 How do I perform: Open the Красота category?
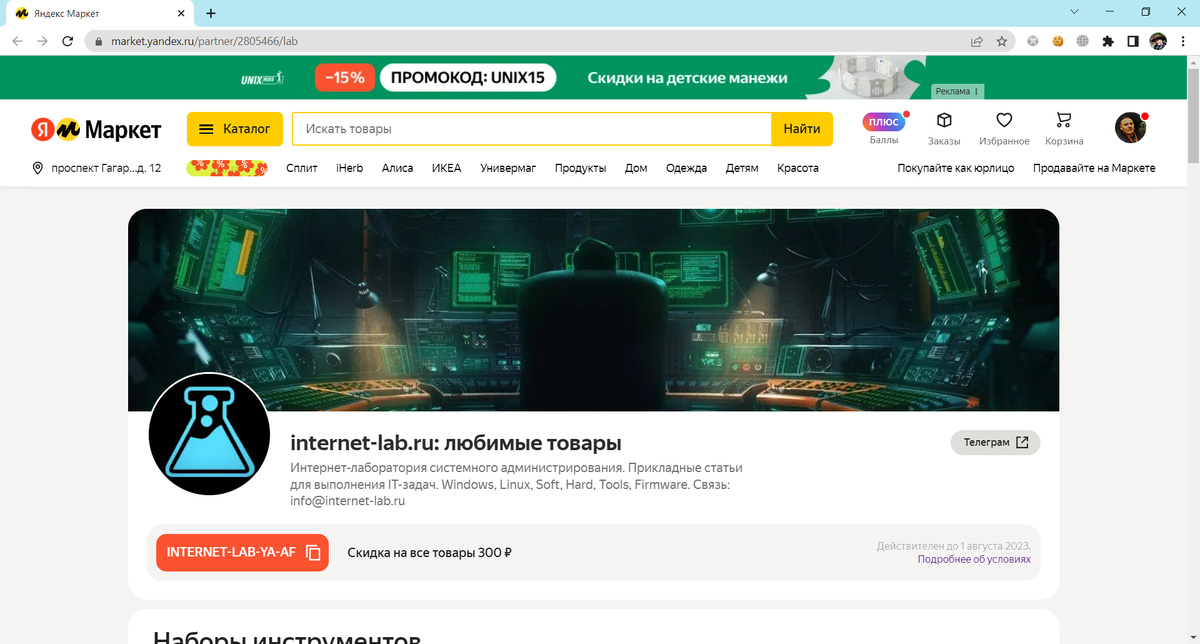pyautogui.click(x=798, y=168)
